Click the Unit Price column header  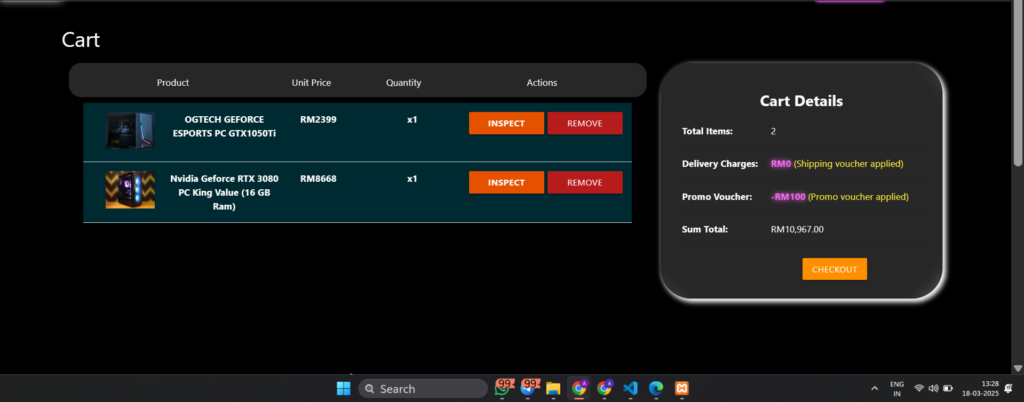312,83
